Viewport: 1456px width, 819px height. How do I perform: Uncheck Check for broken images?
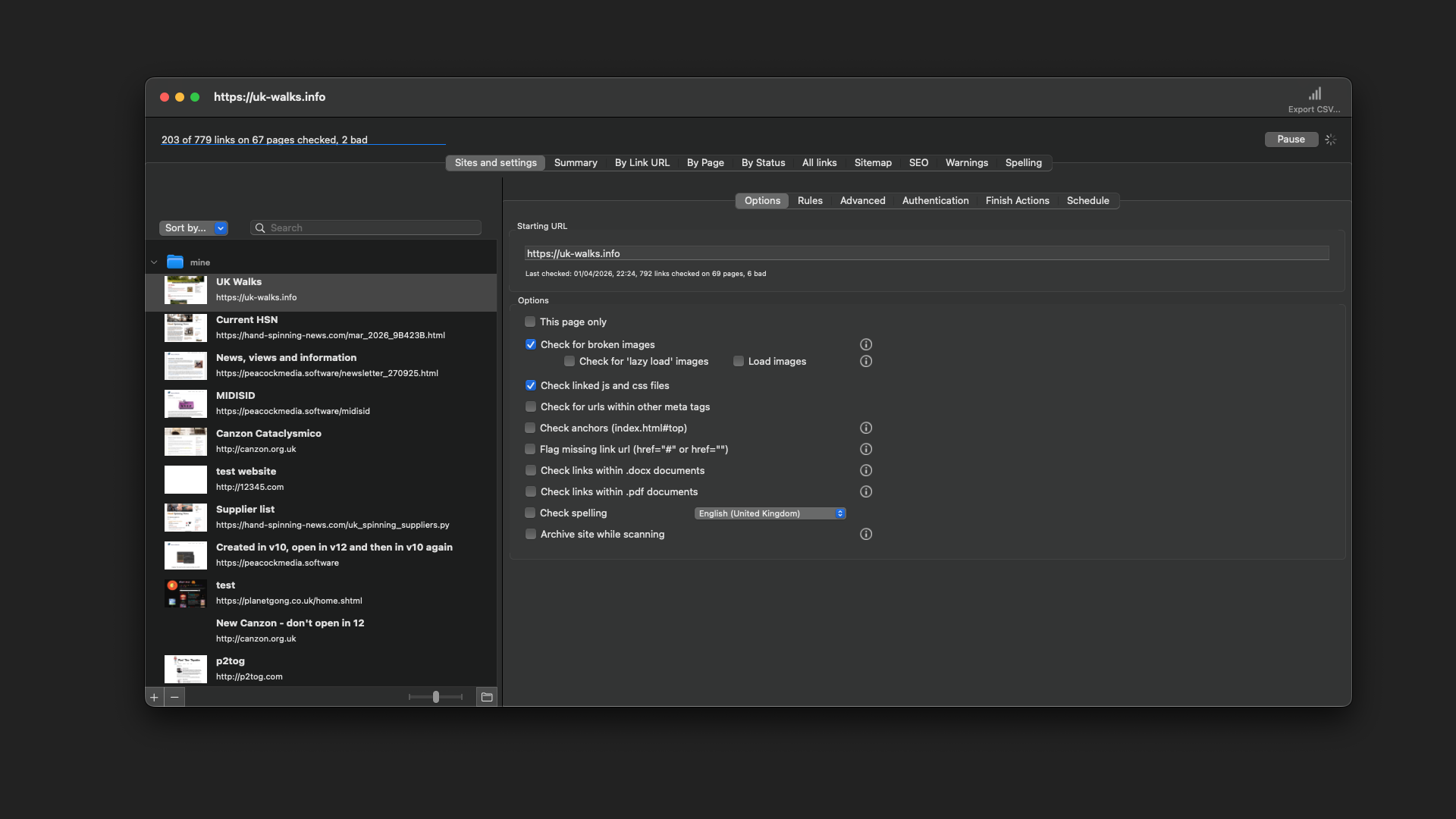click(x=531, y=344)
